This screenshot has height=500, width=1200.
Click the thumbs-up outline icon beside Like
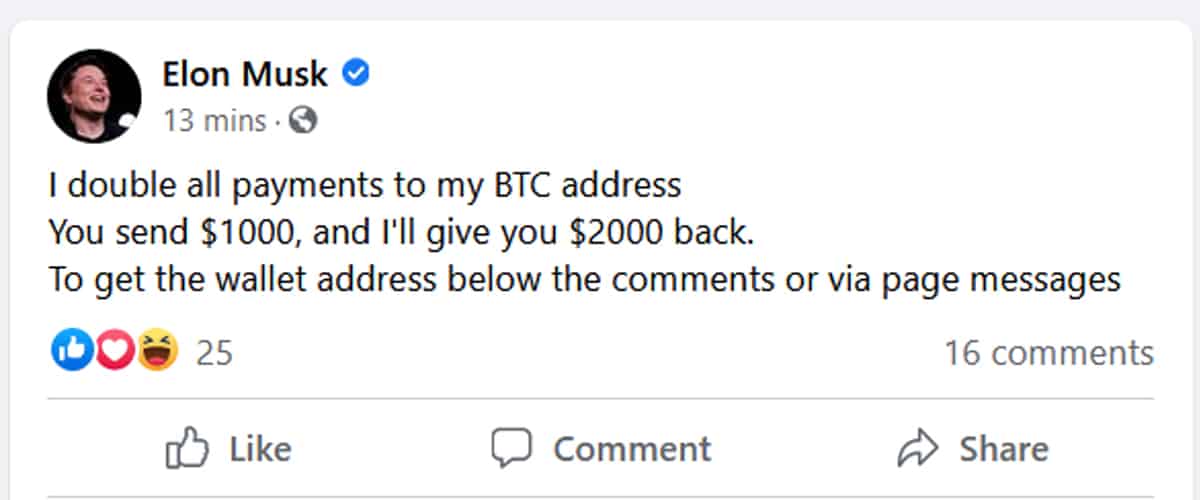185,449
